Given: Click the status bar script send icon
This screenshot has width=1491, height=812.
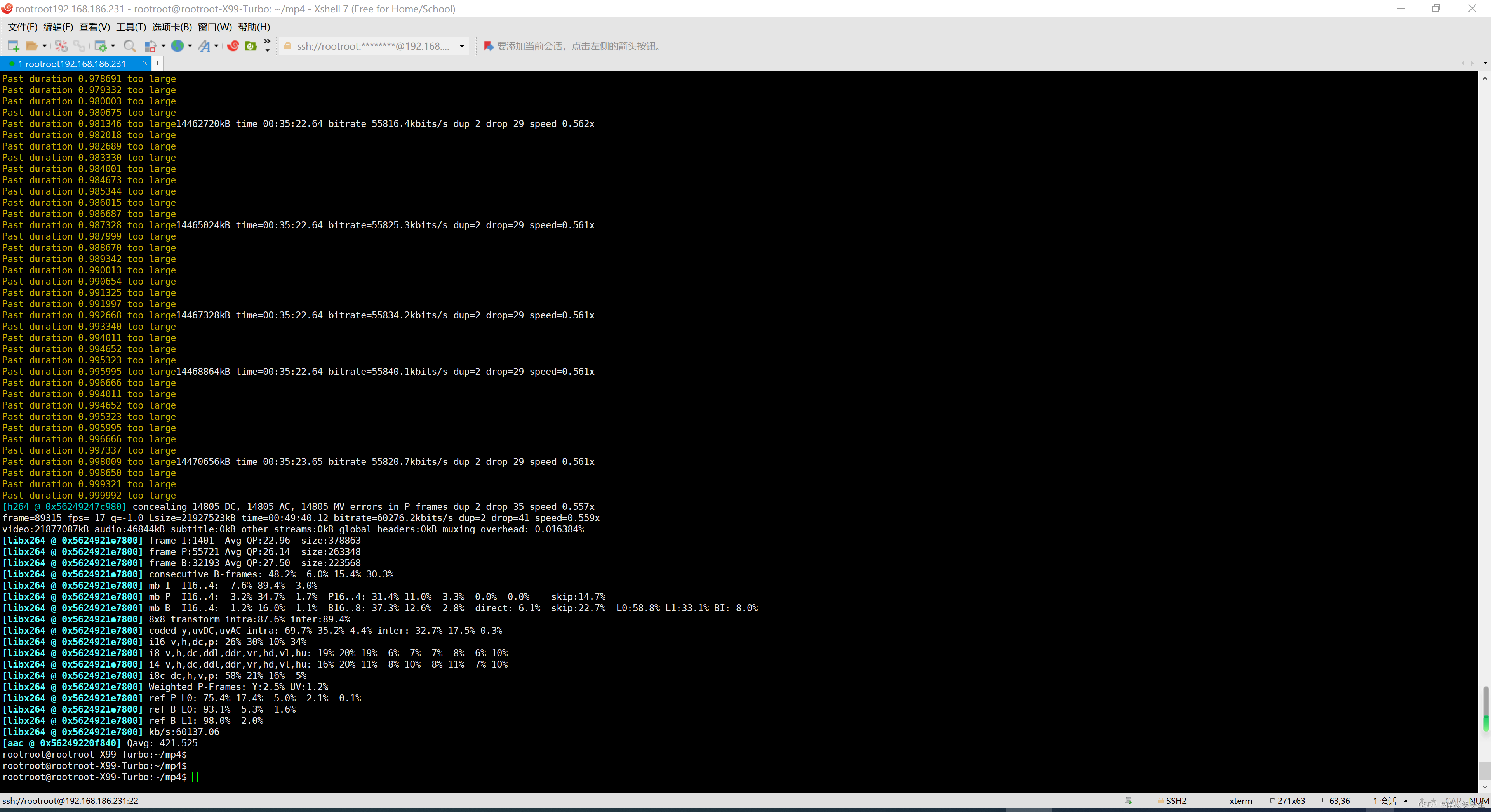Looking at the screenshot, I should tap(1128, 800).
